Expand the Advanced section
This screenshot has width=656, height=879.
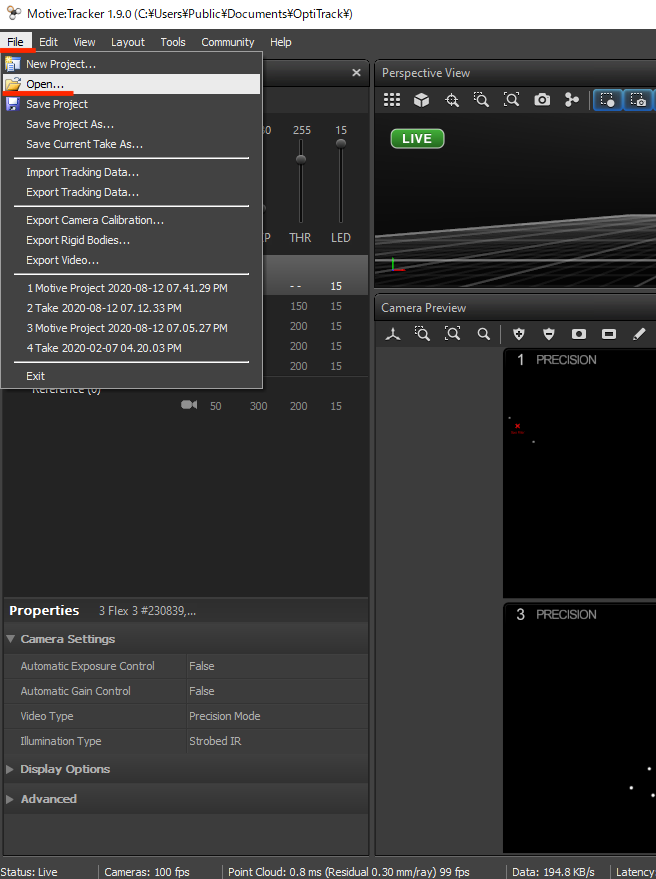(x=10, y=799)
